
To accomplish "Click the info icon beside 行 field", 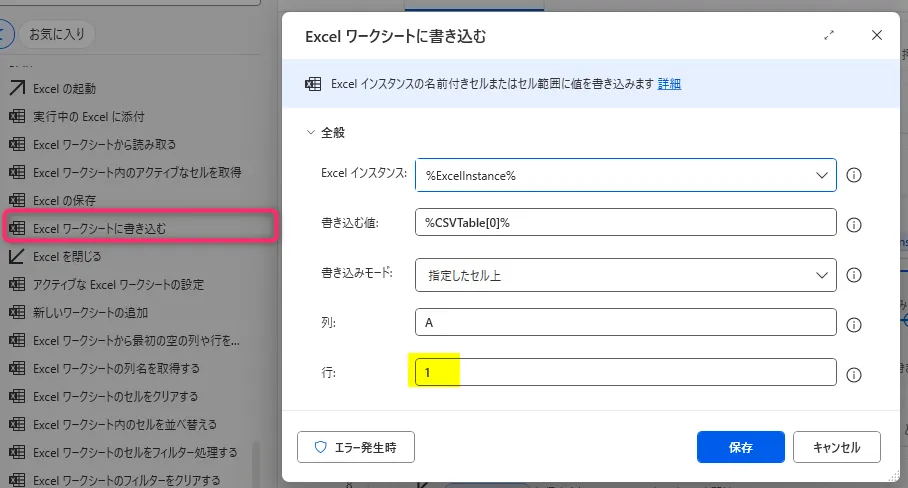I will point(854,374).
